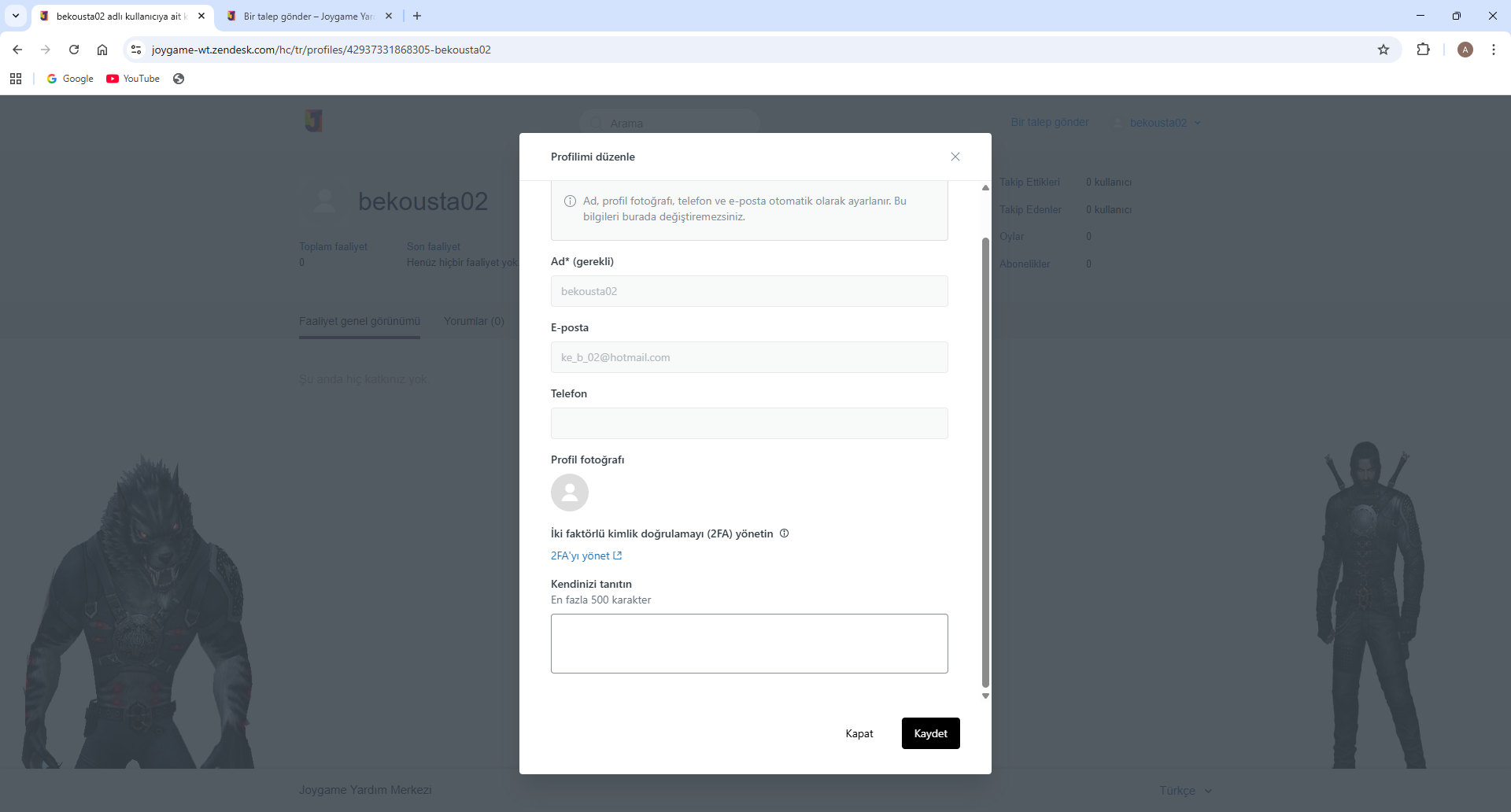1511x812 pixels.
Task: Open the 2FA'yı yönet link
Action: [x=586, y=555]
